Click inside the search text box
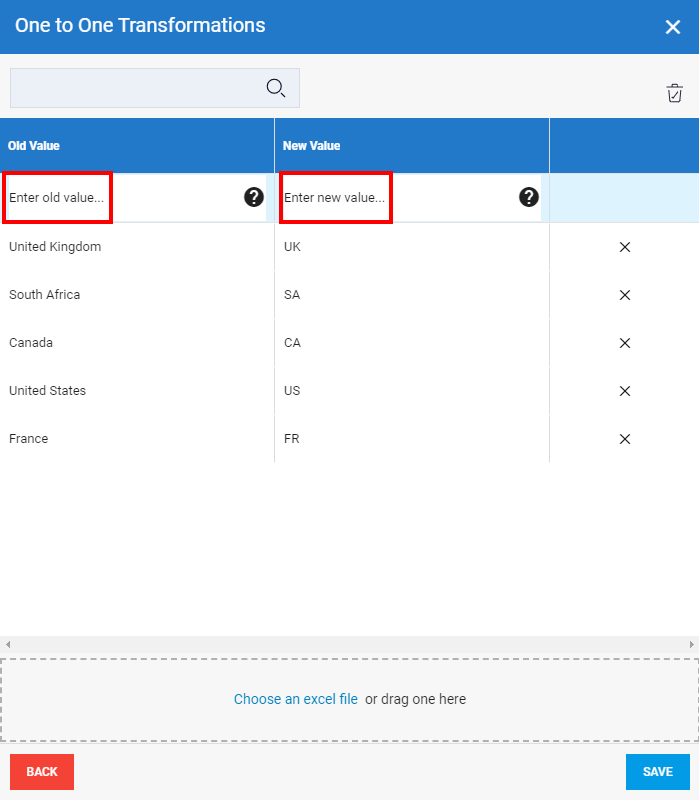The width and height of the screenshot is (699, 800). coord(135,88)
